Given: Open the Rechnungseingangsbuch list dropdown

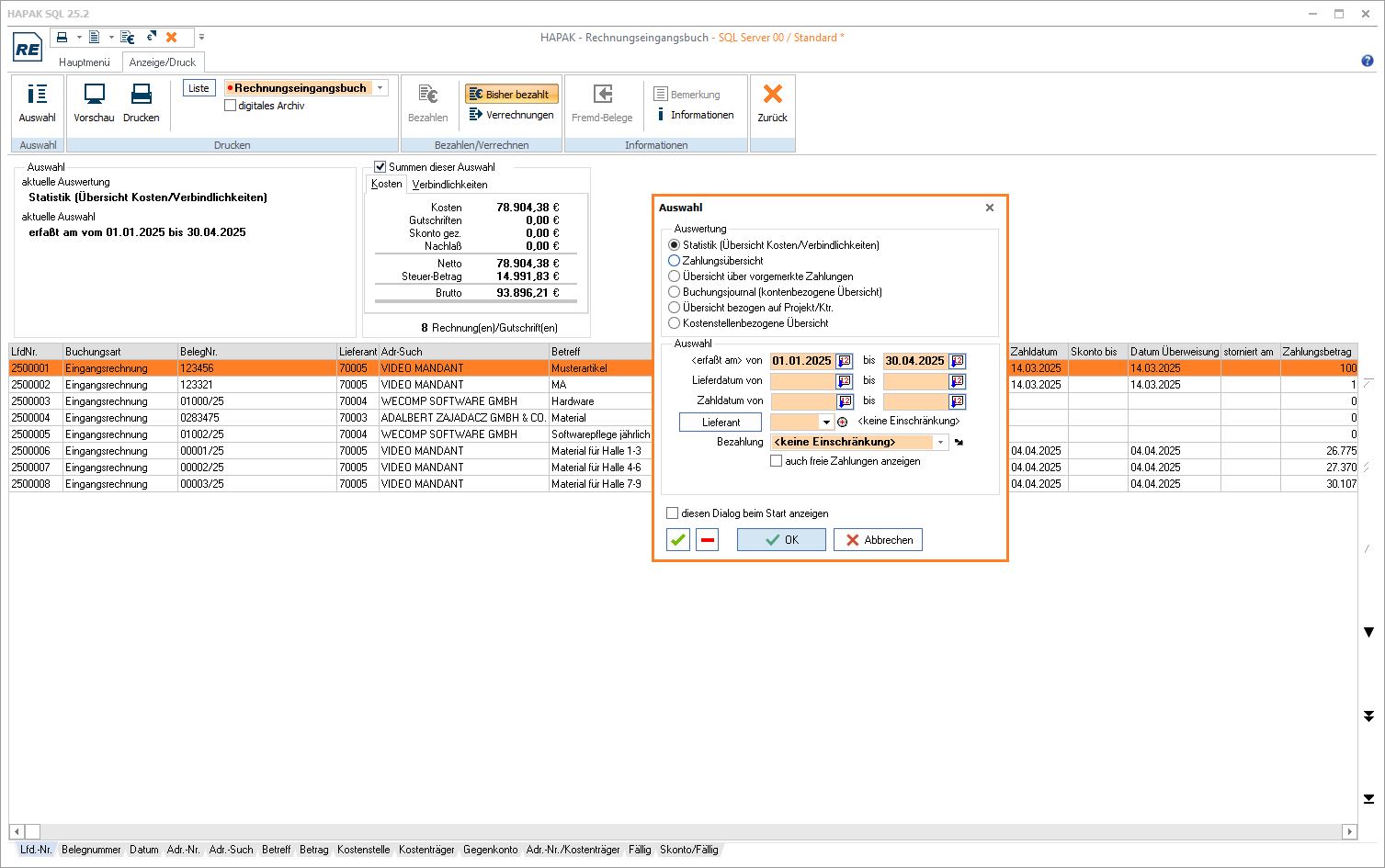Looking at the screenshot, I should click(x=380, y=88).
